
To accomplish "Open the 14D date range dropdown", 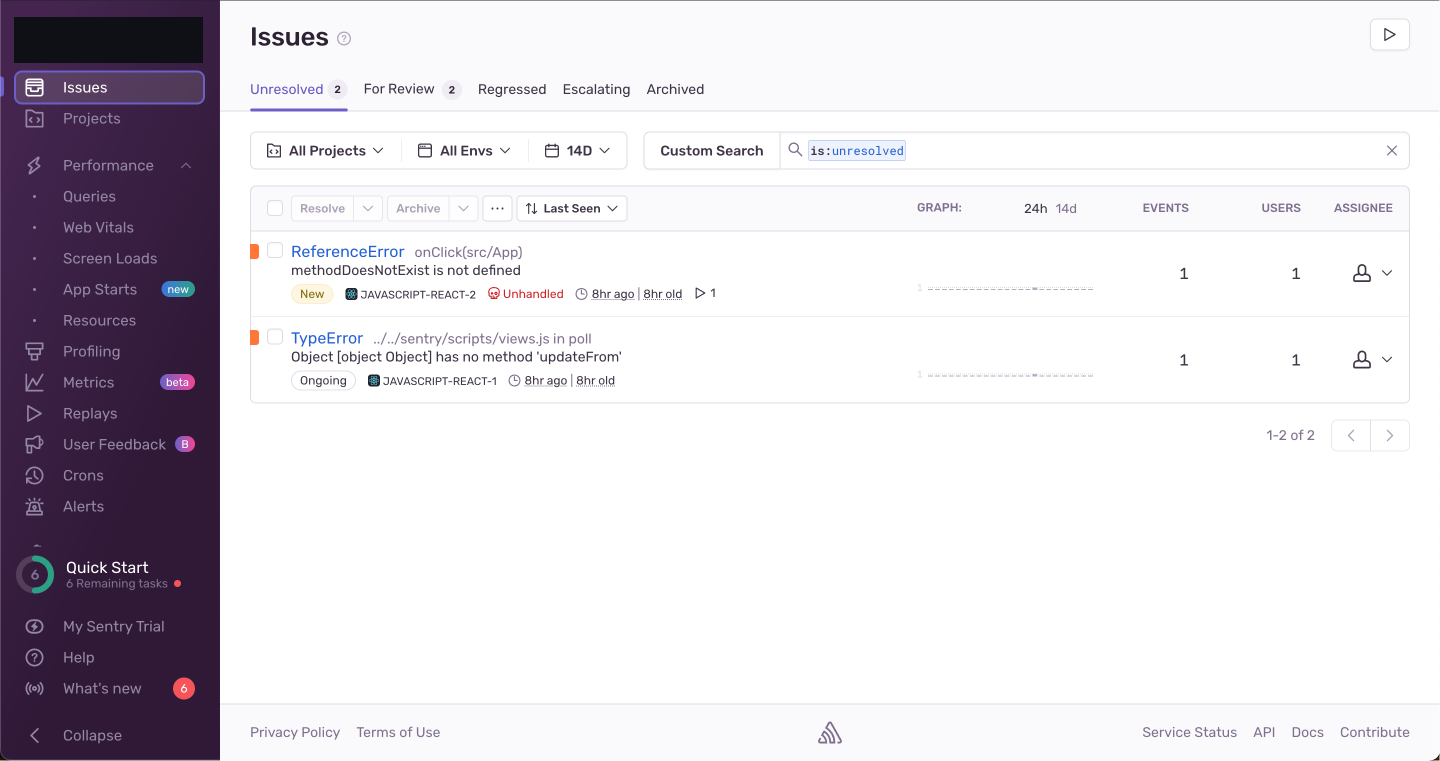I will point(577,151).
